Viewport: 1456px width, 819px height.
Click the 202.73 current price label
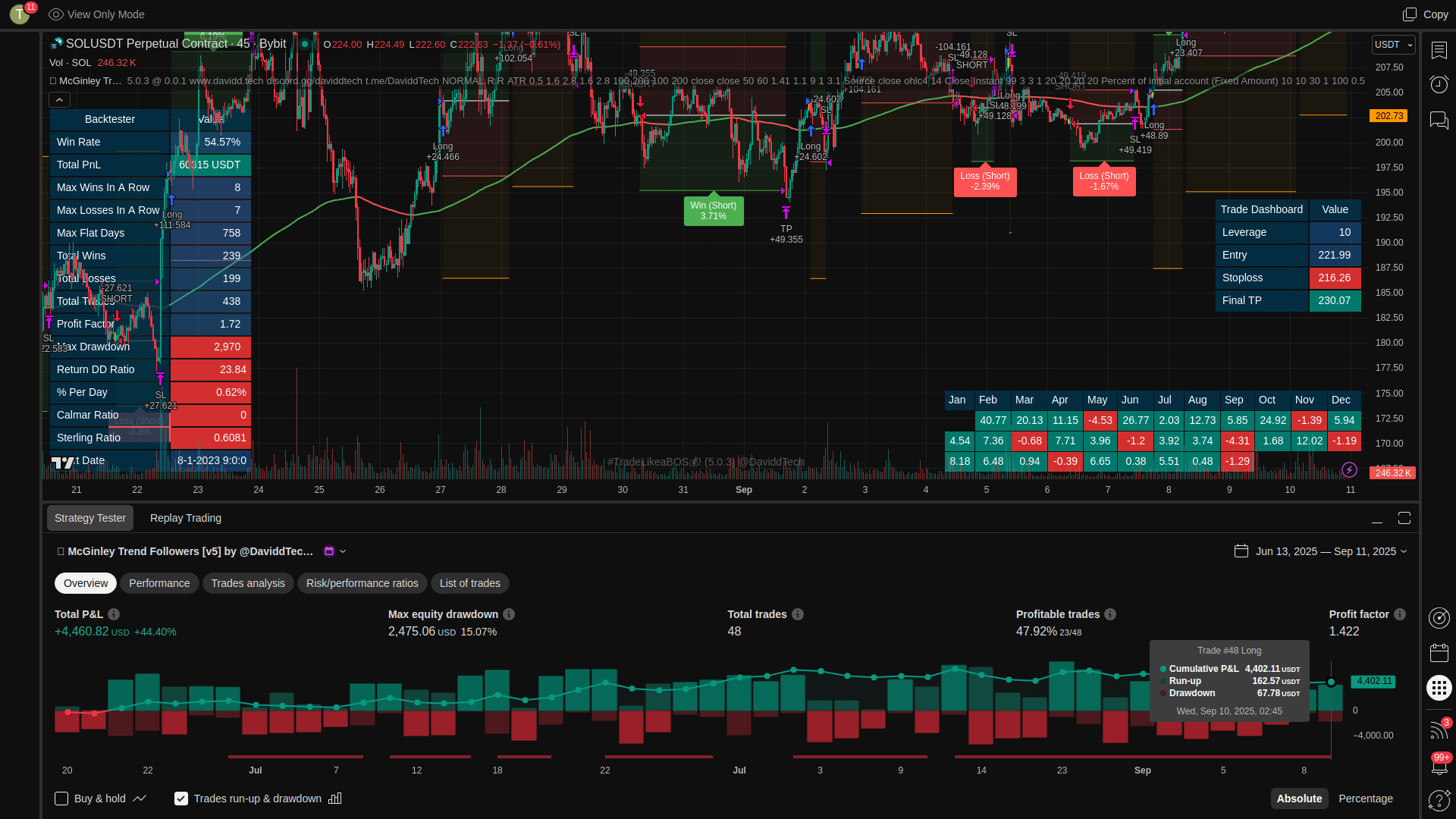pos(1389,116)
